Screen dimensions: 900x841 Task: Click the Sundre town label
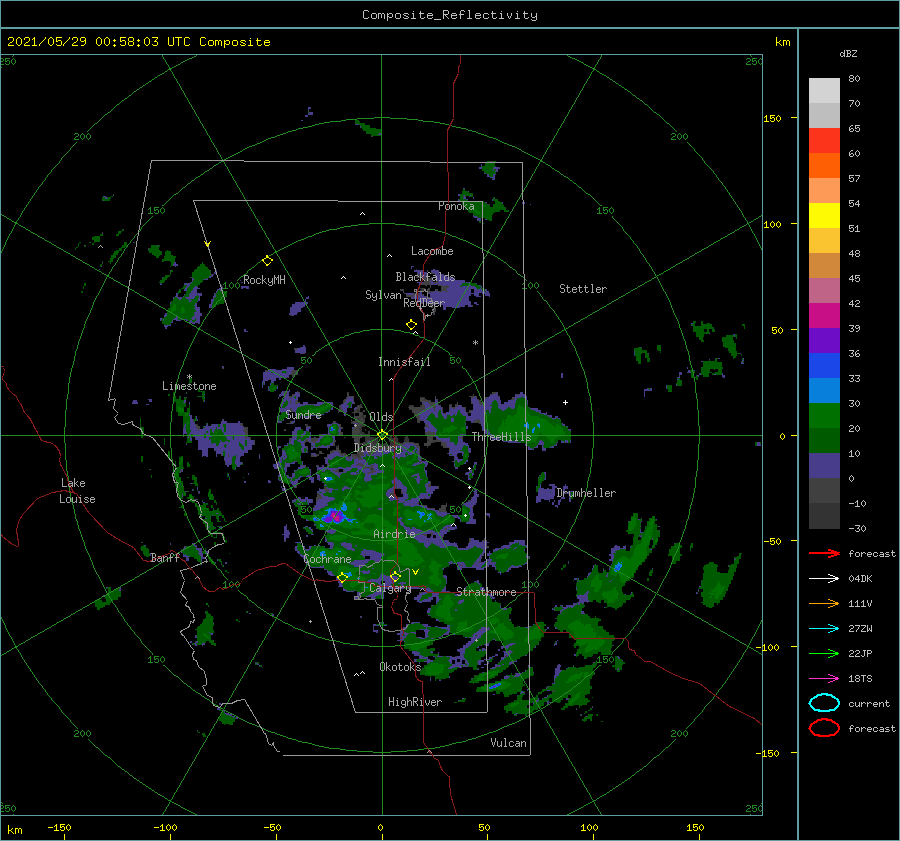[303, 414]
